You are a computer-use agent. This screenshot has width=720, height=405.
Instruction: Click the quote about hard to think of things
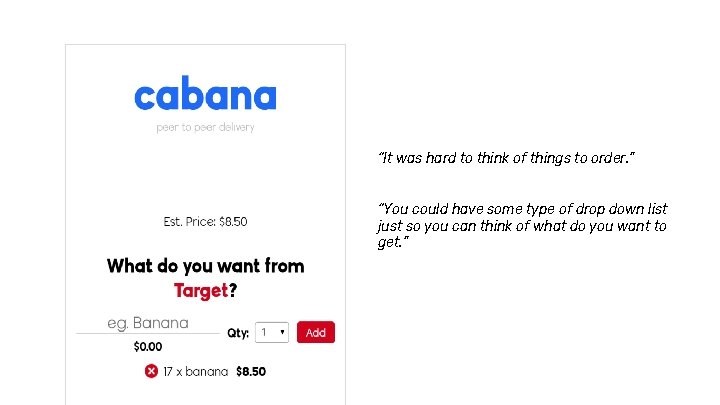[506, 158]
